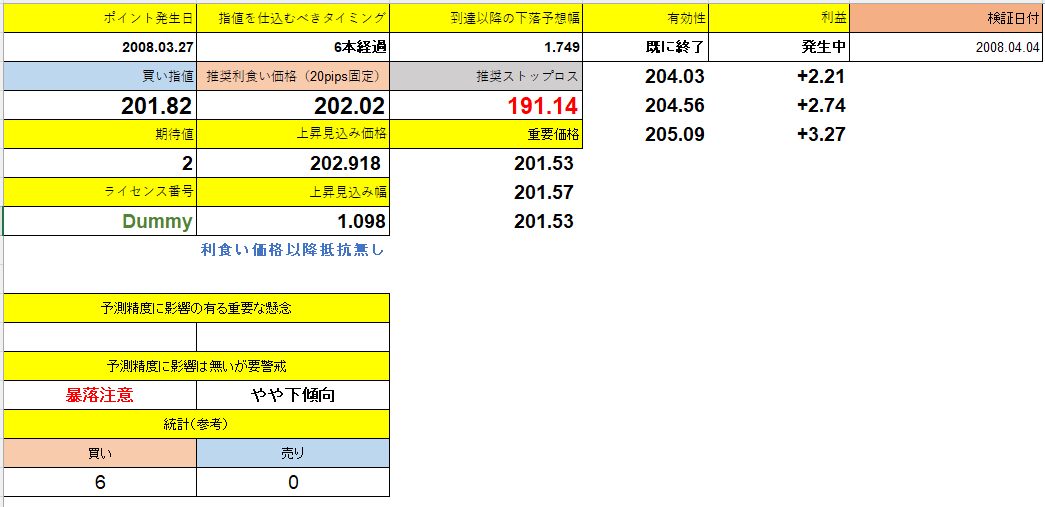The height and width of the screenshot is (507, 1045).
Task: Select the ライセンス番号 label cell
Action: coord(100,192)
